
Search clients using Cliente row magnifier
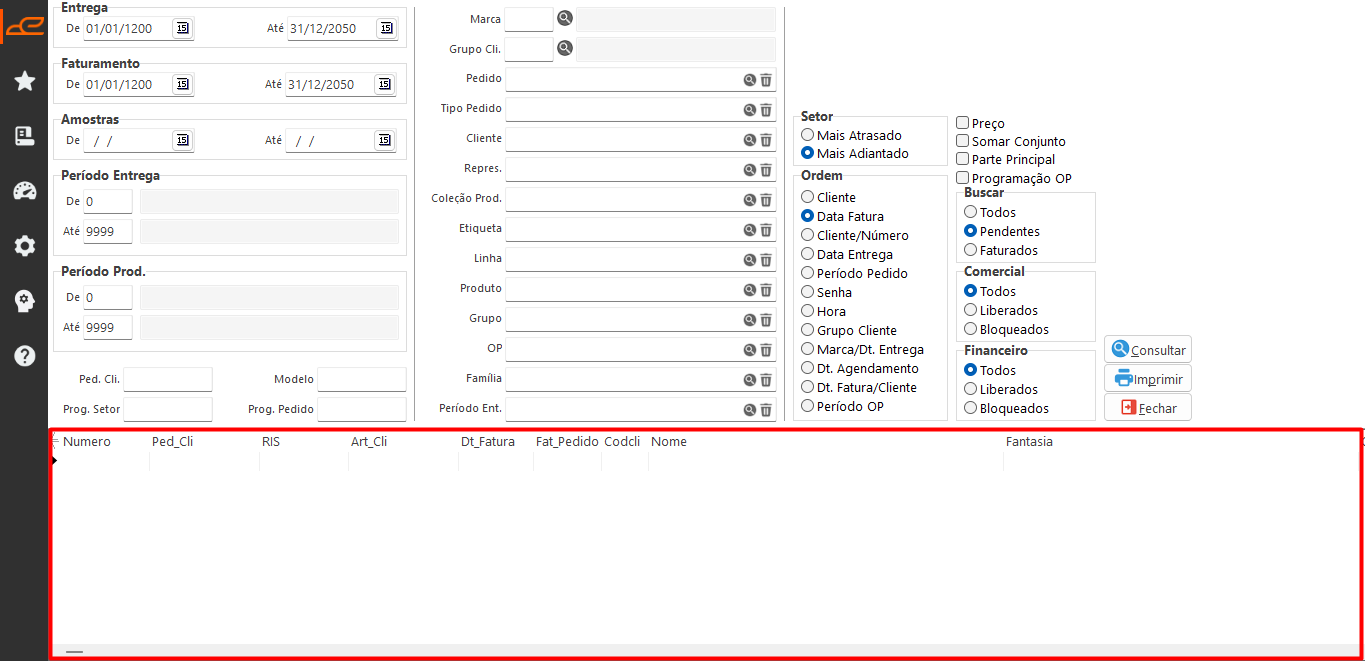tap(749, 140)
